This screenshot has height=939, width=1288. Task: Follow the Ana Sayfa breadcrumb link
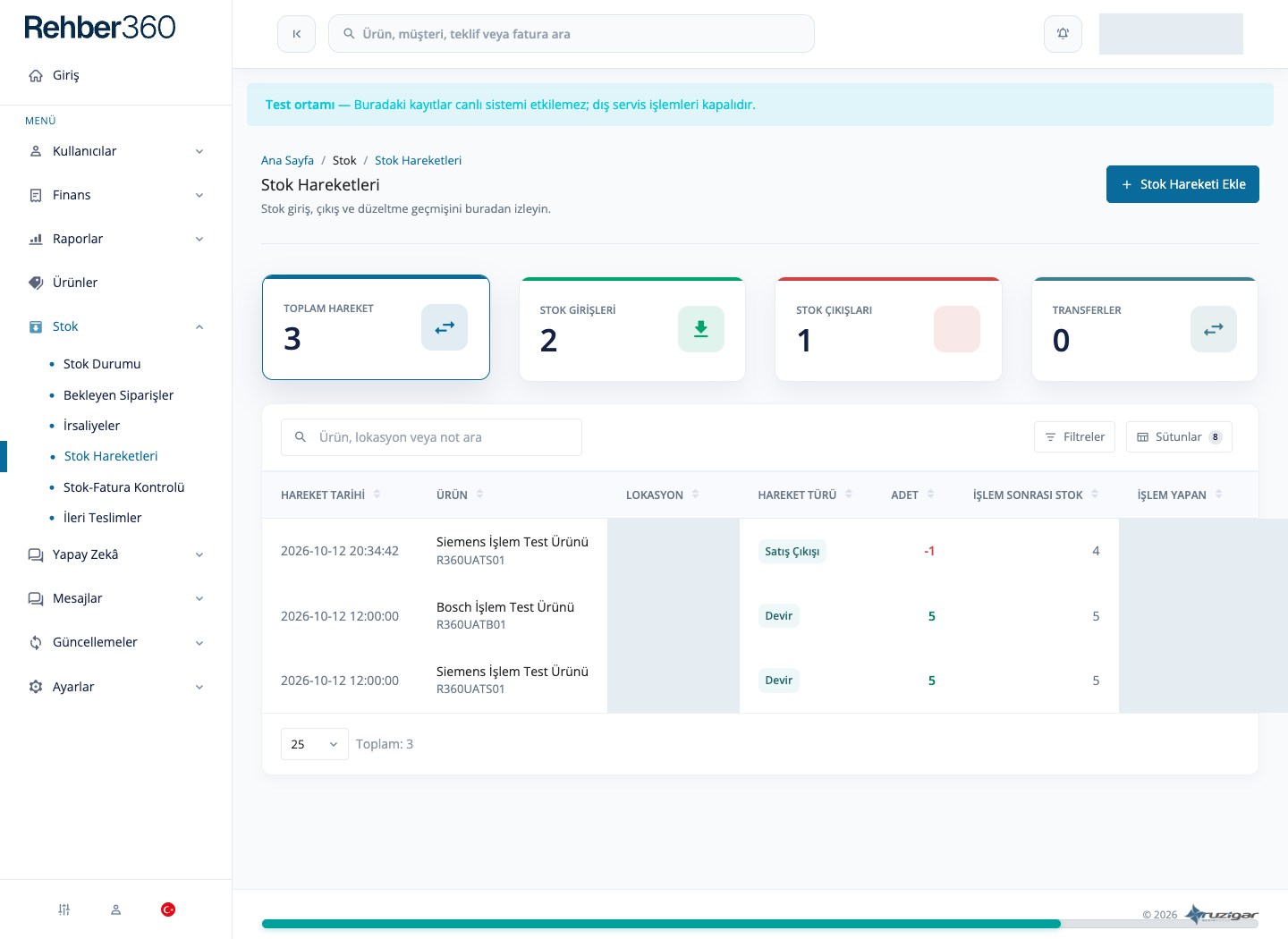[287, 161]
